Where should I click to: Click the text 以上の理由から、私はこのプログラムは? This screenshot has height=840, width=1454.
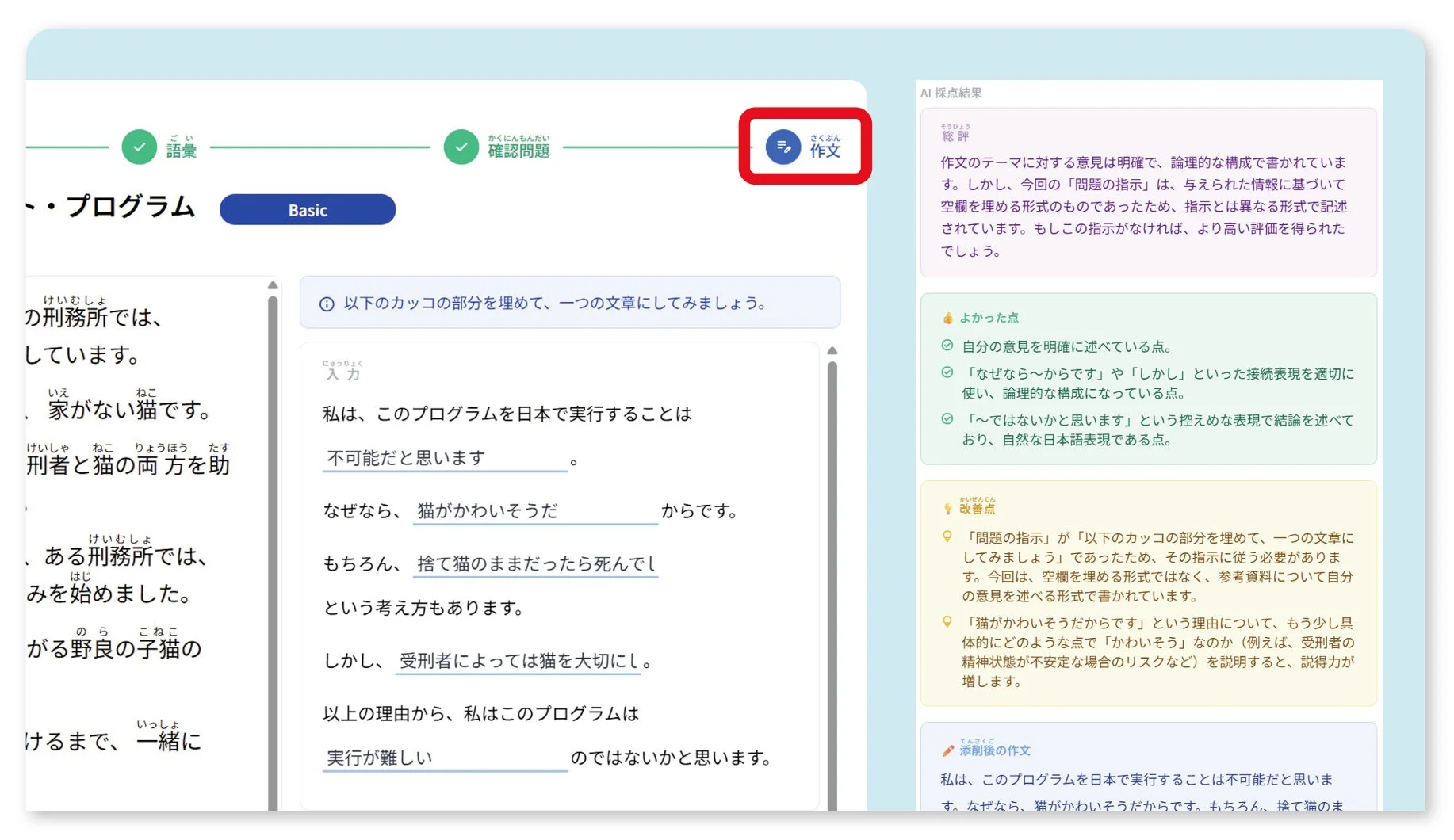coord(480,714)
